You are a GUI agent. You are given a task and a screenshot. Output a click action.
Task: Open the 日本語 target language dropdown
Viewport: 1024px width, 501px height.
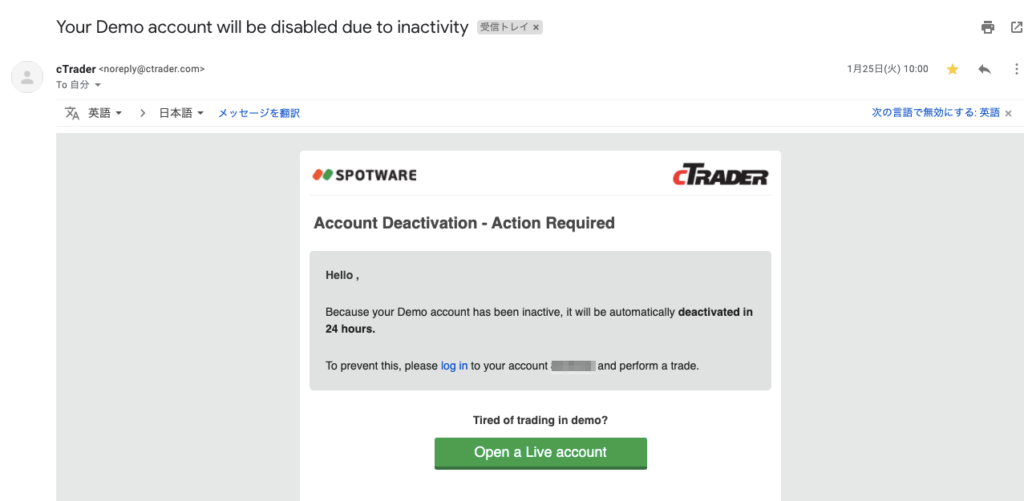click(182, 113)
